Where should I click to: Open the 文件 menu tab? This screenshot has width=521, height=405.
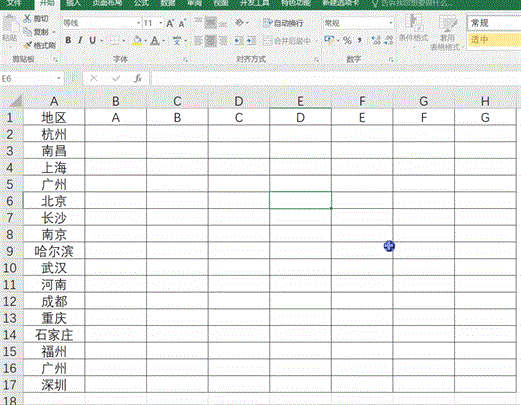click(x=14, y=3)
